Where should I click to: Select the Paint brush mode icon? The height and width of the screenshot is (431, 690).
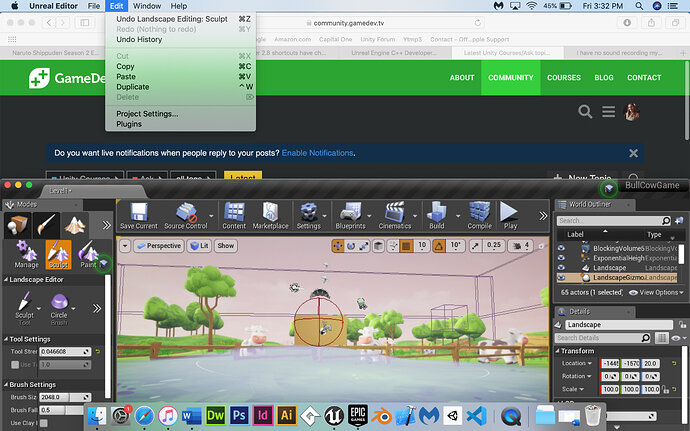click(x=46, y=225)
